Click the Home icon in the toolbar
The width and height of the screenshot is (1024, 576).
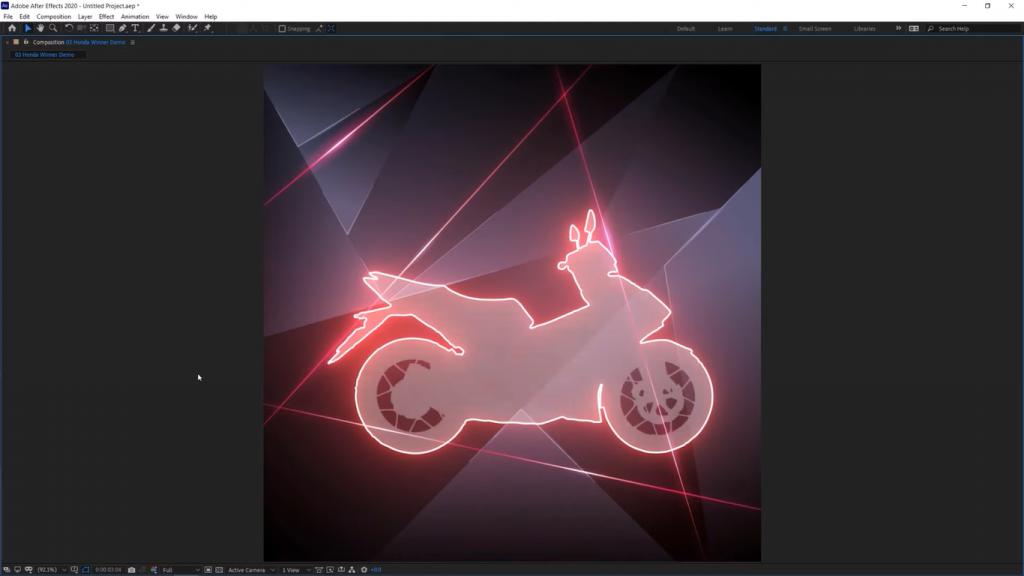[12, 28]
